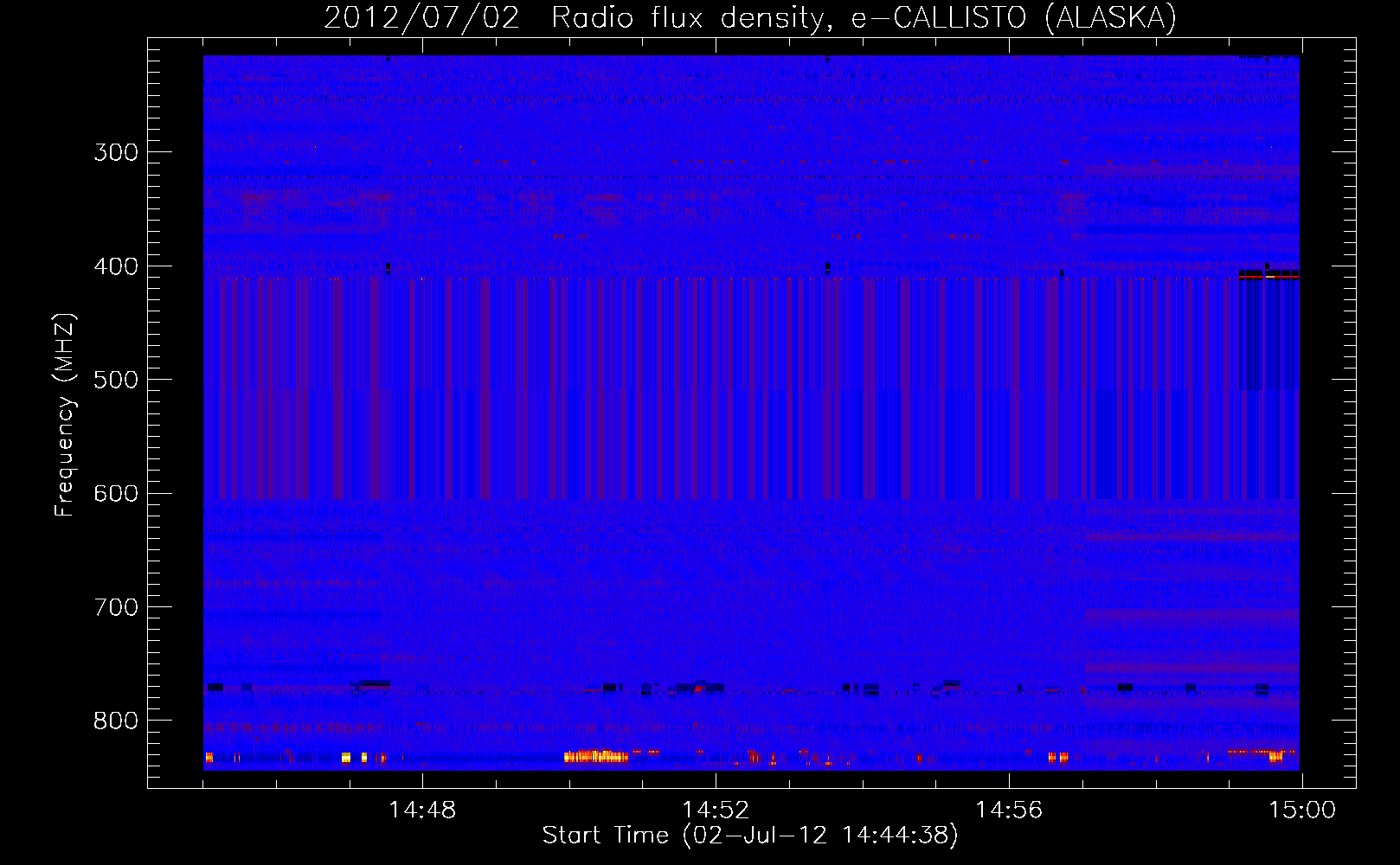This screenshot has height=865, width=1400.
Task: Click the "Start Time (02-Jul-12 14:44:38)" label
Action: (750, 836)
